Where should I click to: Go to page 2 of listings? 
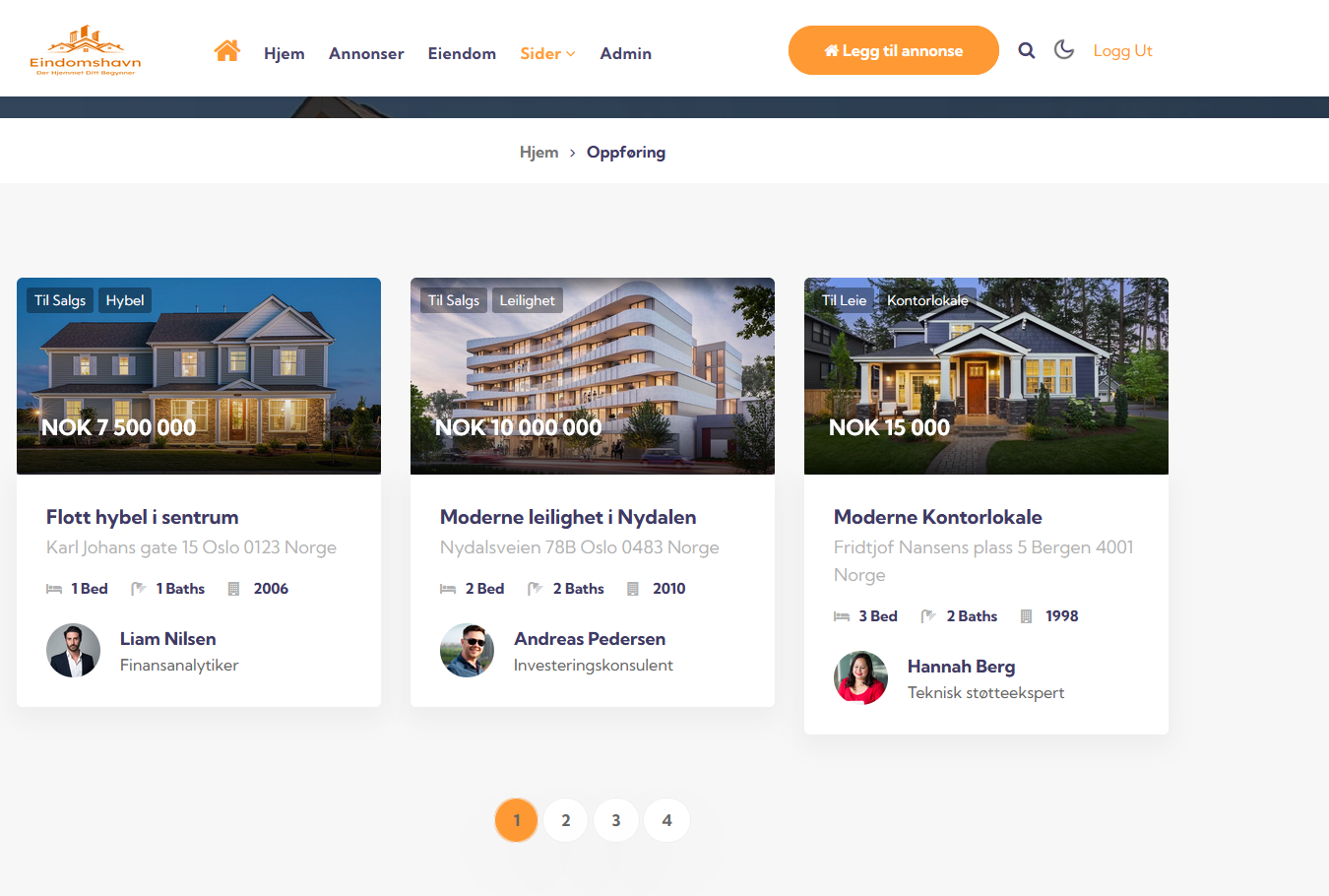pos(566,820)
